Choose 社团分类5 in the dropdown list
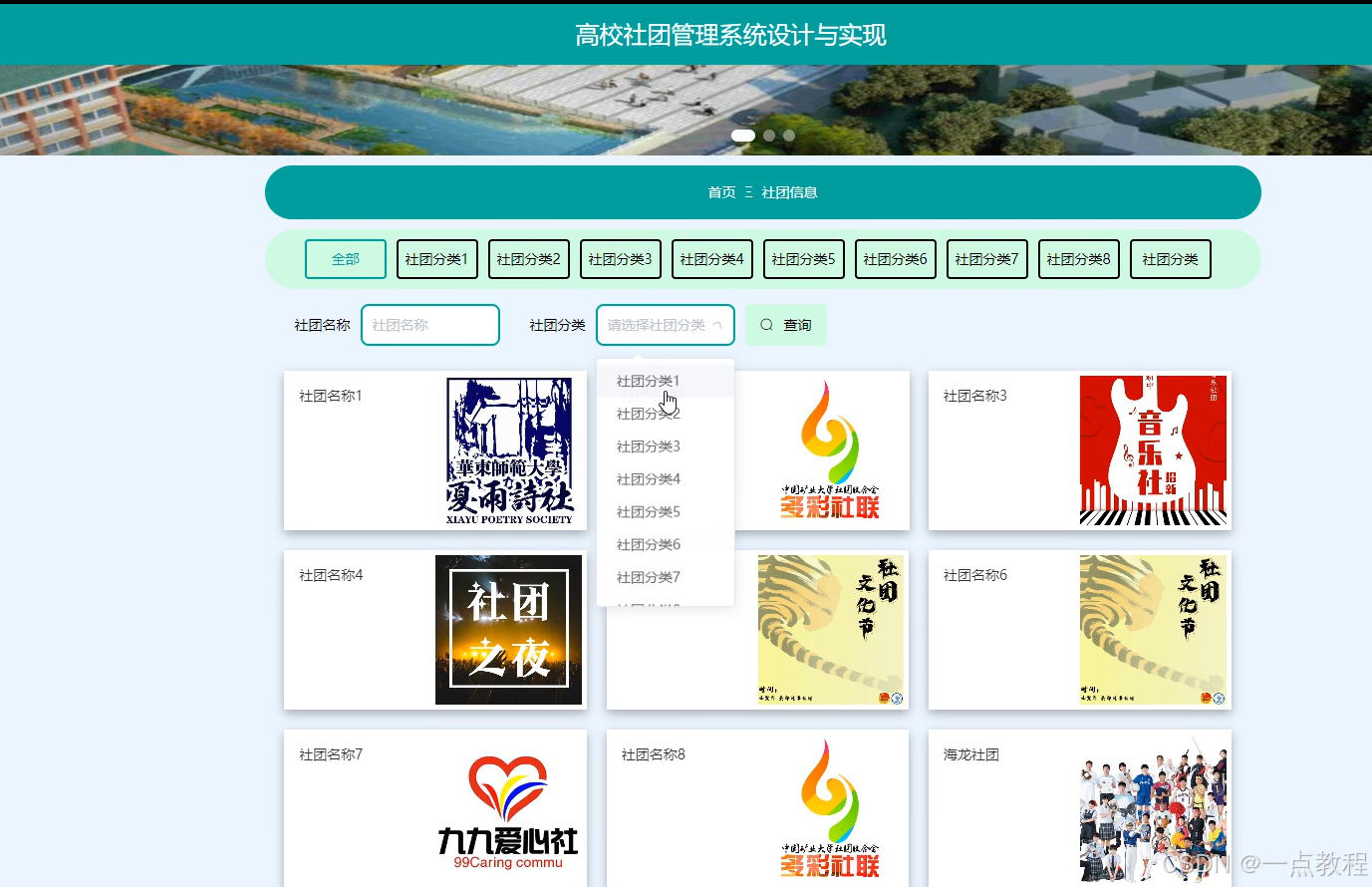Image resolution: width=1372 pixels, height=887 pixels. [x=666, y=512]
